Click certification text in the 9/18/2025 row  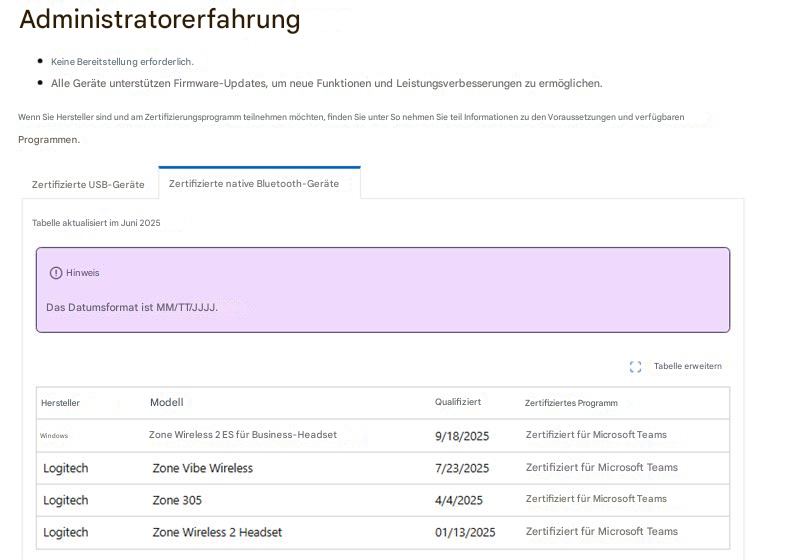point(596,435)
